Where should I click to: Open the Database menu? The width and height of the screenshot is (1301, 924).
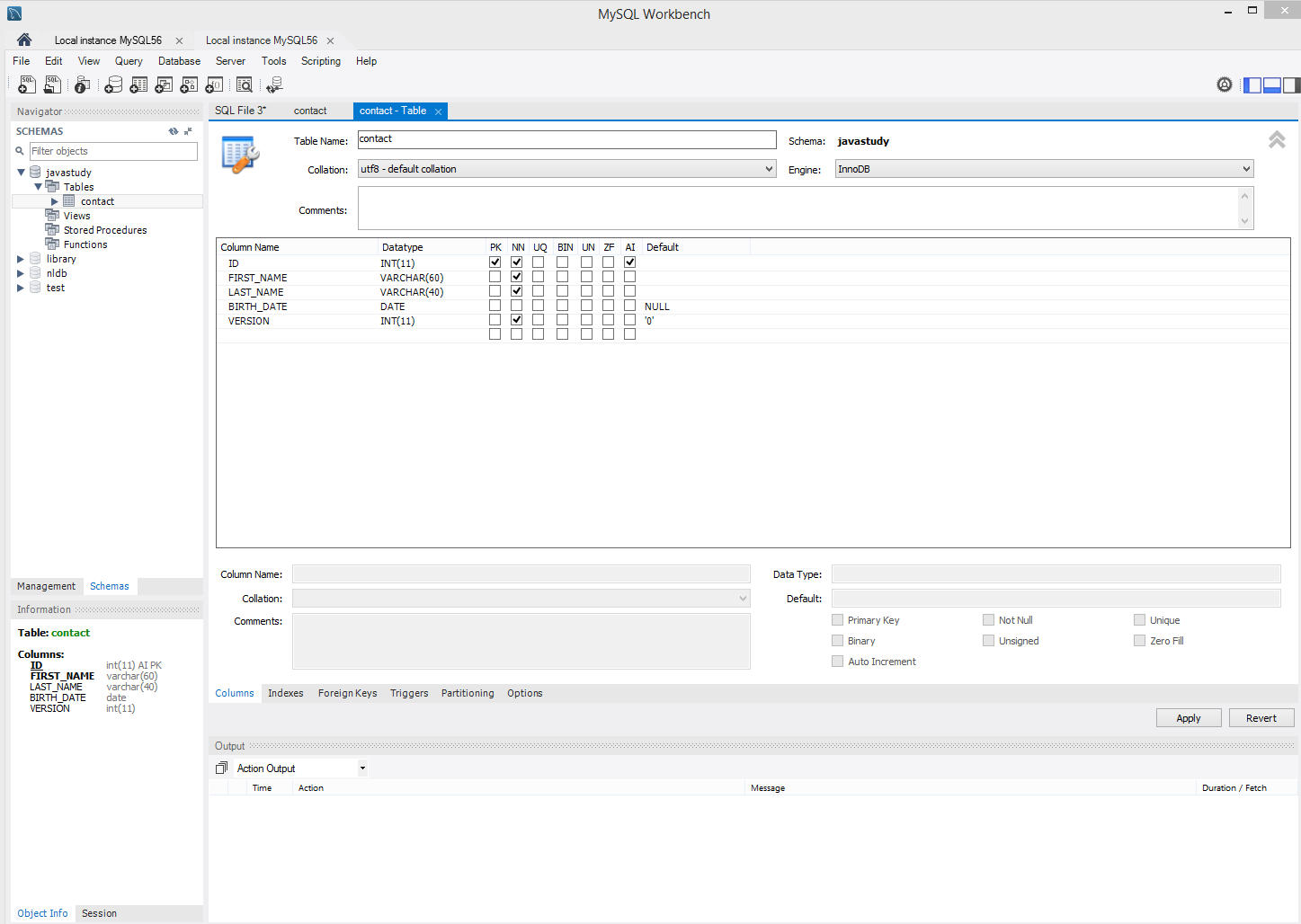[179, 61]
